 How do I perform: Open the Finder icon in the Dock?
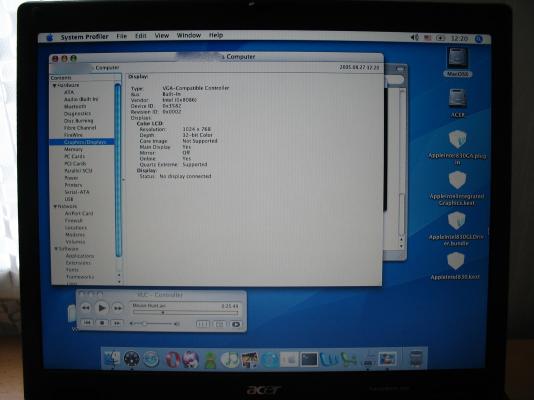pos(112,359)
